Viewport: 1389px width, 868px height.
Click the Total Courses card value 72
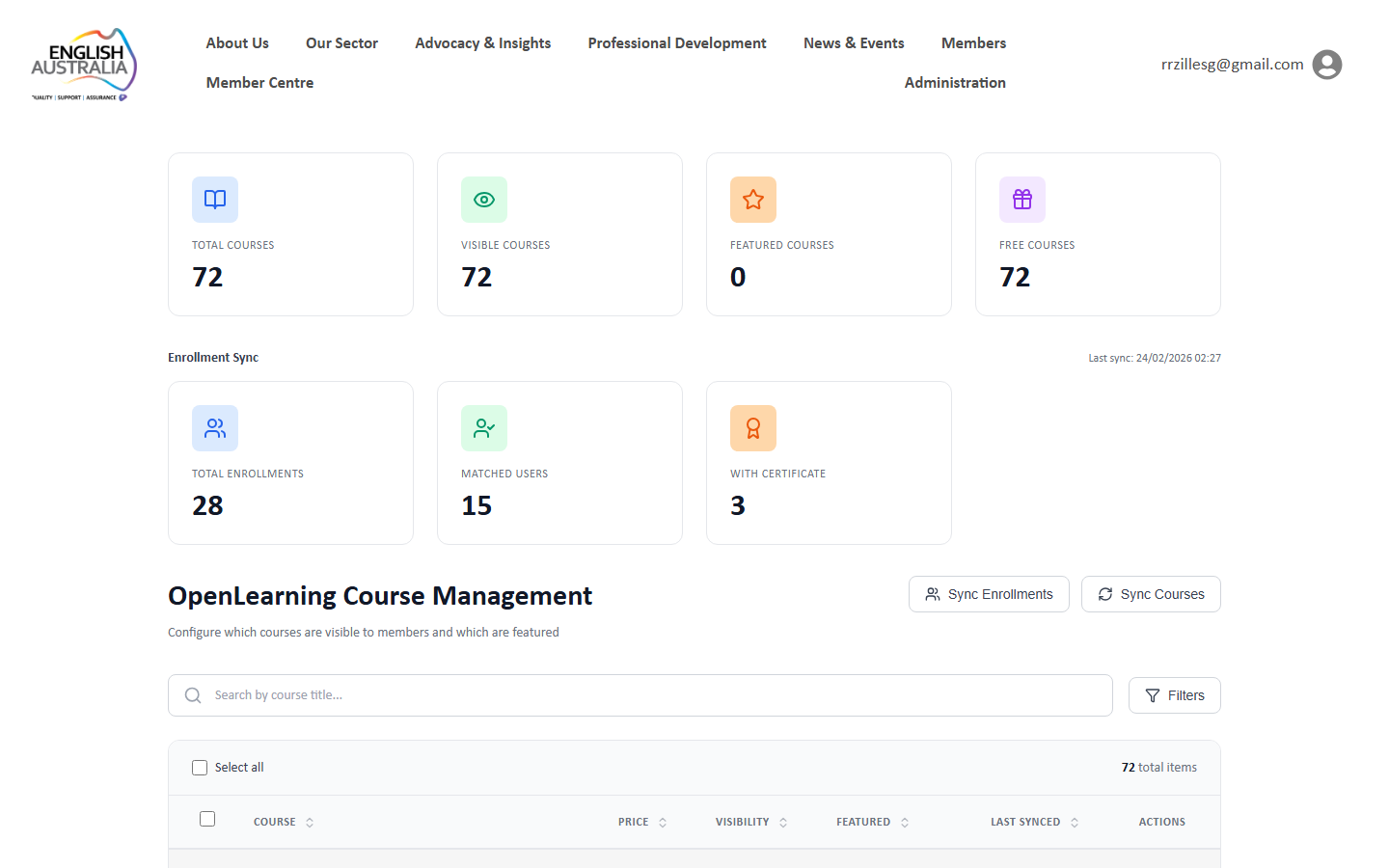tap(207, 277)
